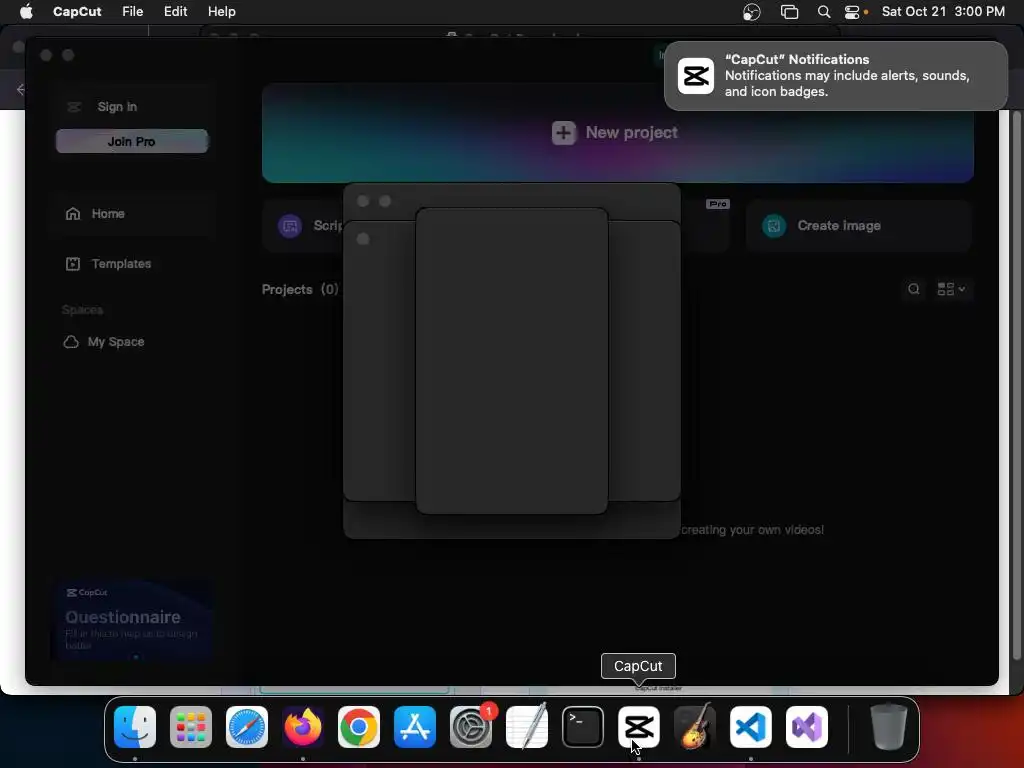
Task: Open Finder from the Dock
Action: (135, 727)
